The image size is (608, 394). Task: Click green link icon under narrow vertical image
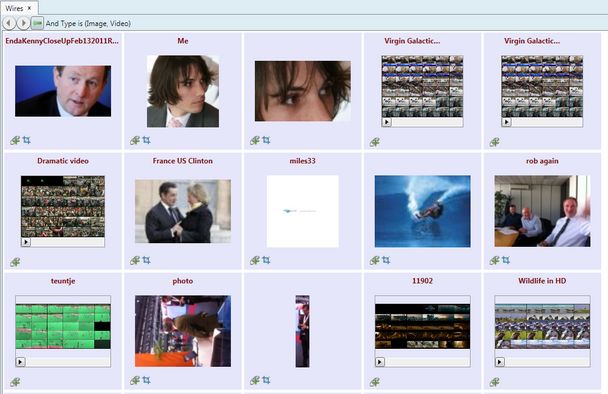(254, 380)
